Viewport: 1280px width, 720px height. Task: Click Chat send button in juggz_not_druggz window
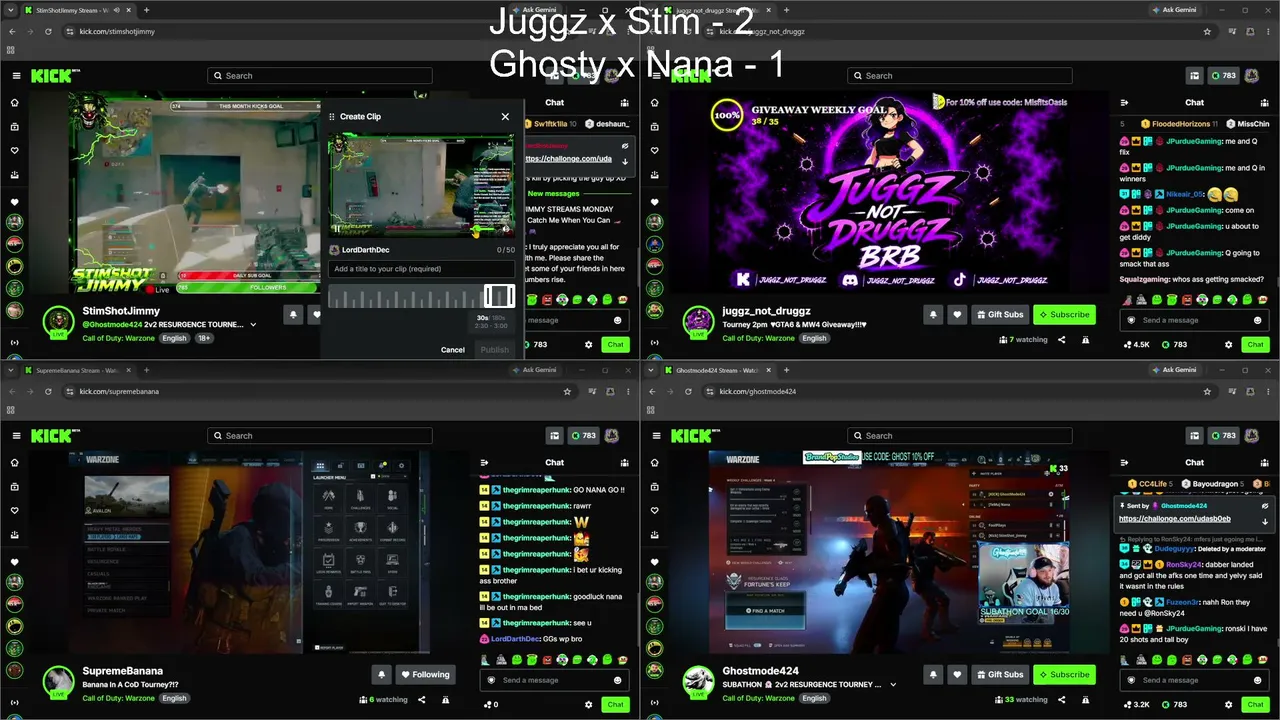tap(1255, 344)
